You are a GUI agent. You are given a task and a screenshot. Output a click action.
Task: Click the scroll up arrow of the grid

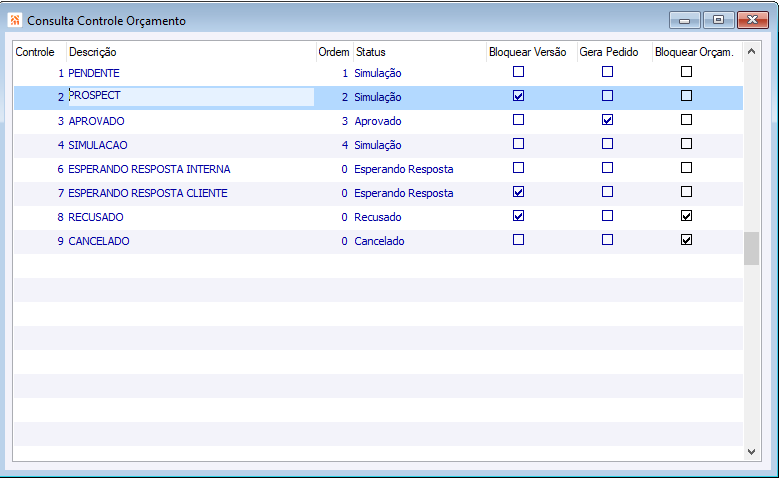(x=751, y=52)
